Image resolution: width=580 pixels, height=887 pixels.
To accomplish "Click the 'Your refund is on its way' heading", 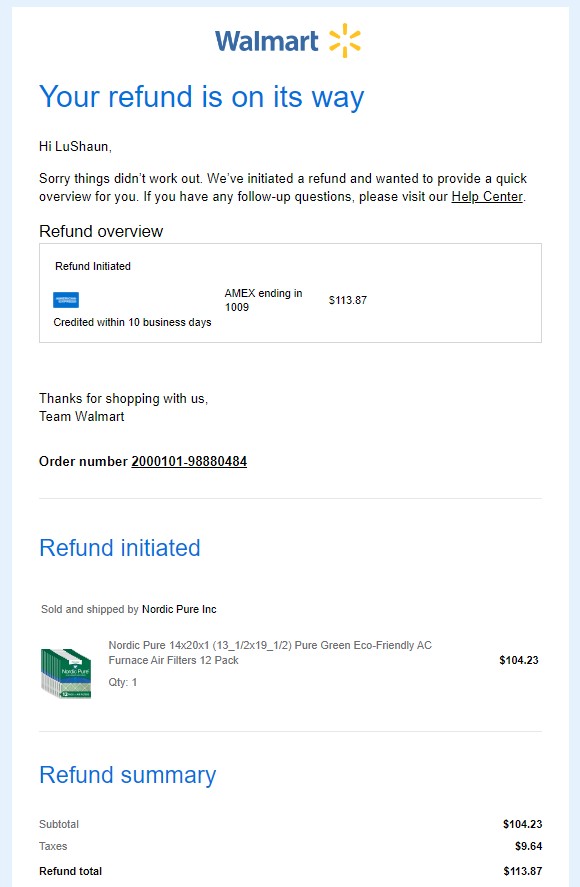I will coord(201,96).
